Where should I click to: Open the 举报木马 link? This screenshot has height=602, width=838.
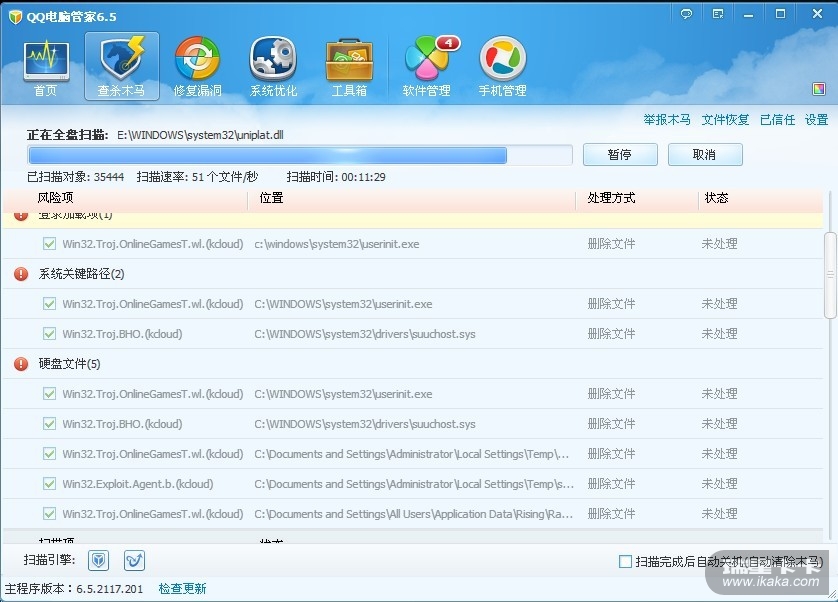tap(666, 120)
